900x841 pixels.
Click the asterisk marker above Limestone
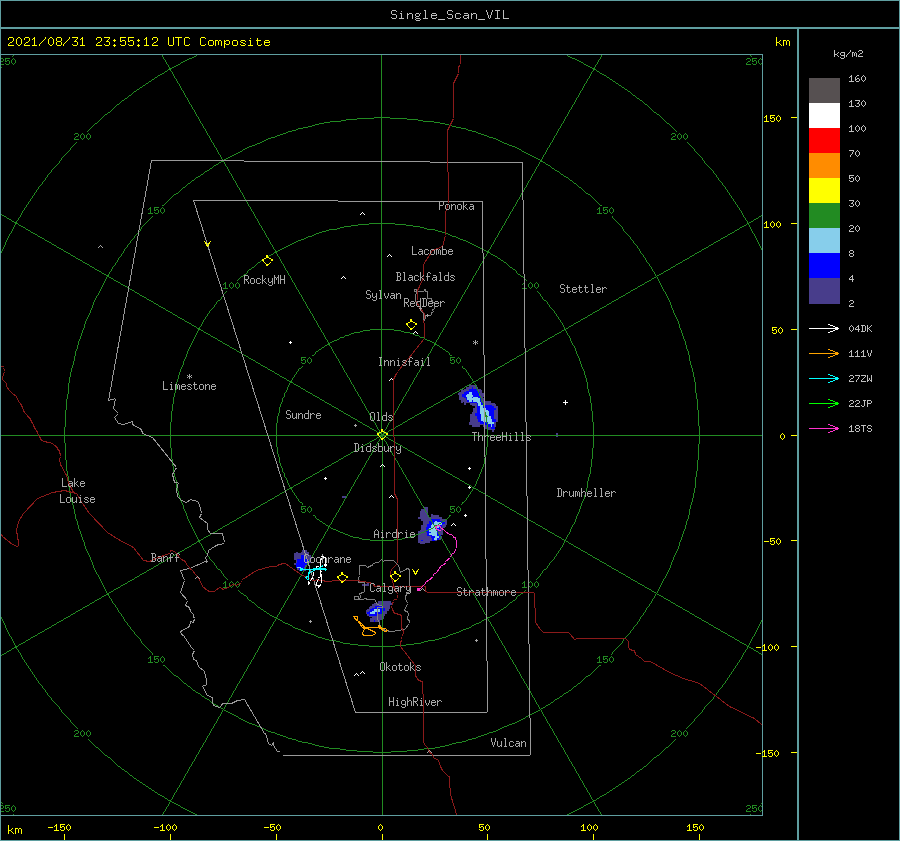(189, 377)
